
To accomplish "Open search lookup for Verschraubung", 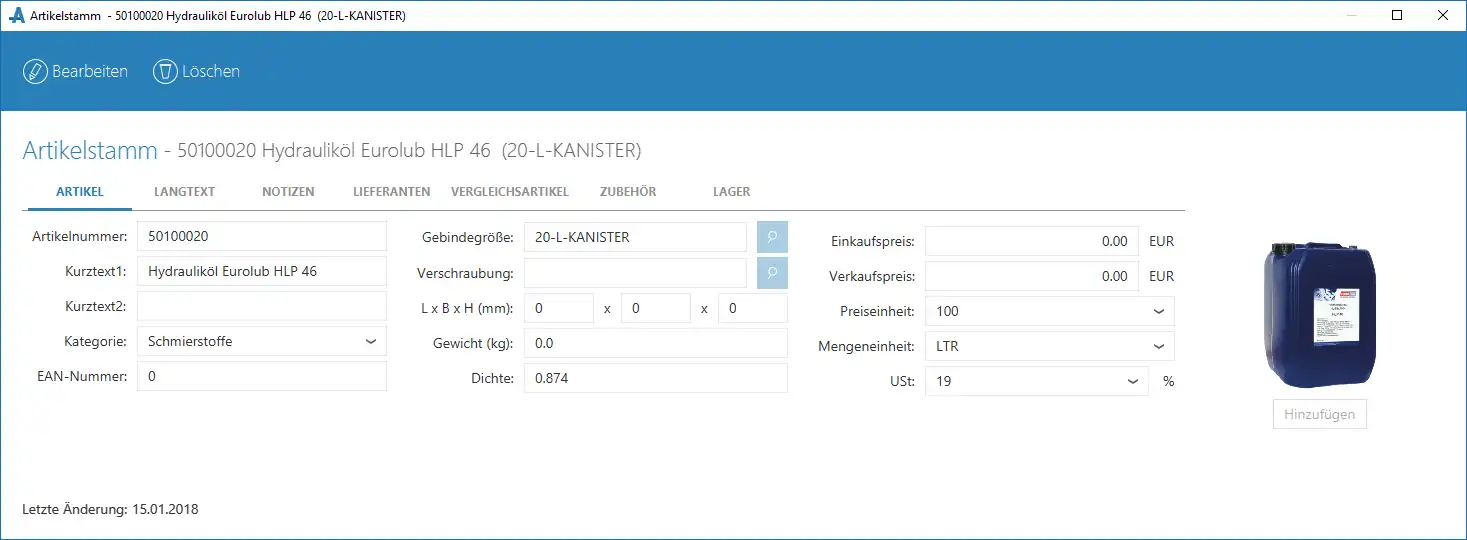I will 772,273.
